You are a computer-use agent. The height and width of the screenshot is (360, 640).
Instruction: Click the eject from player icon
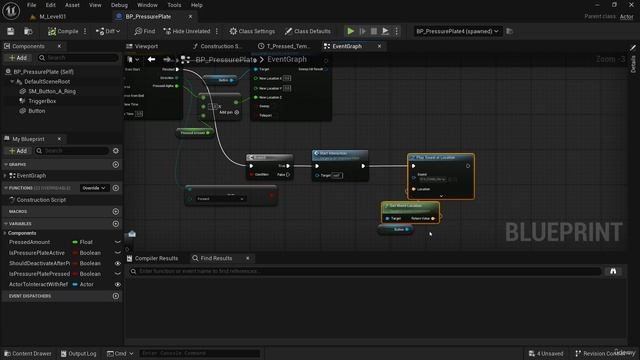[x=385, y=31]
